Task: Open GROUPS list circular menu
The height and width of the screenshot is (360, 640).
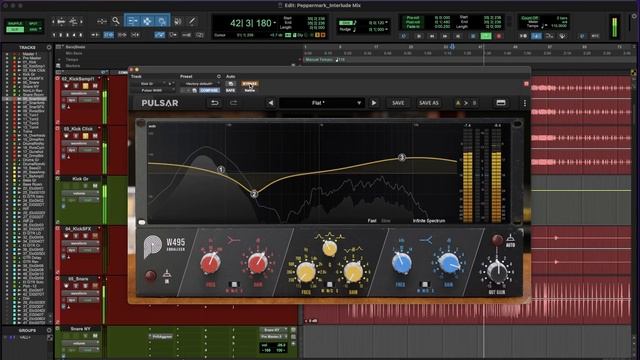Action: pyautogui.click(x=49, y=330)
